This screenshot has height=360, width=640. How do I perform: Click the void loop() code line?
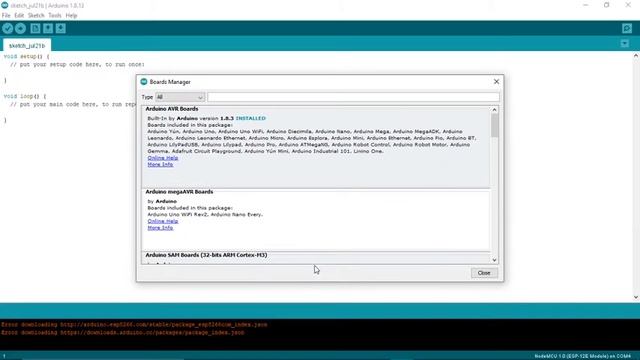click(x=25, y=96)
